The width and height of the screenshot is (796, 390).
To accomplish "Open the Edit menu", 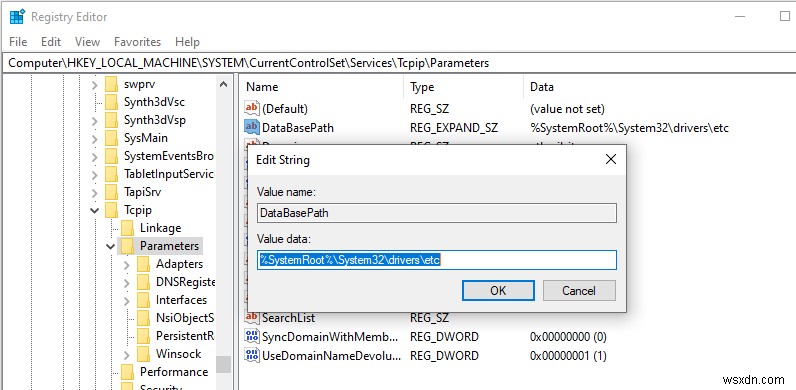I will point(51,42).
